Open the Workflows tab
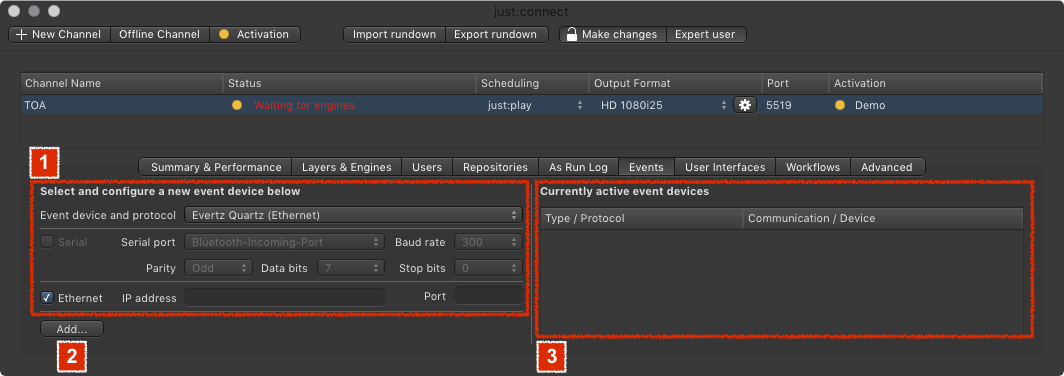 (x=813, y=167)
